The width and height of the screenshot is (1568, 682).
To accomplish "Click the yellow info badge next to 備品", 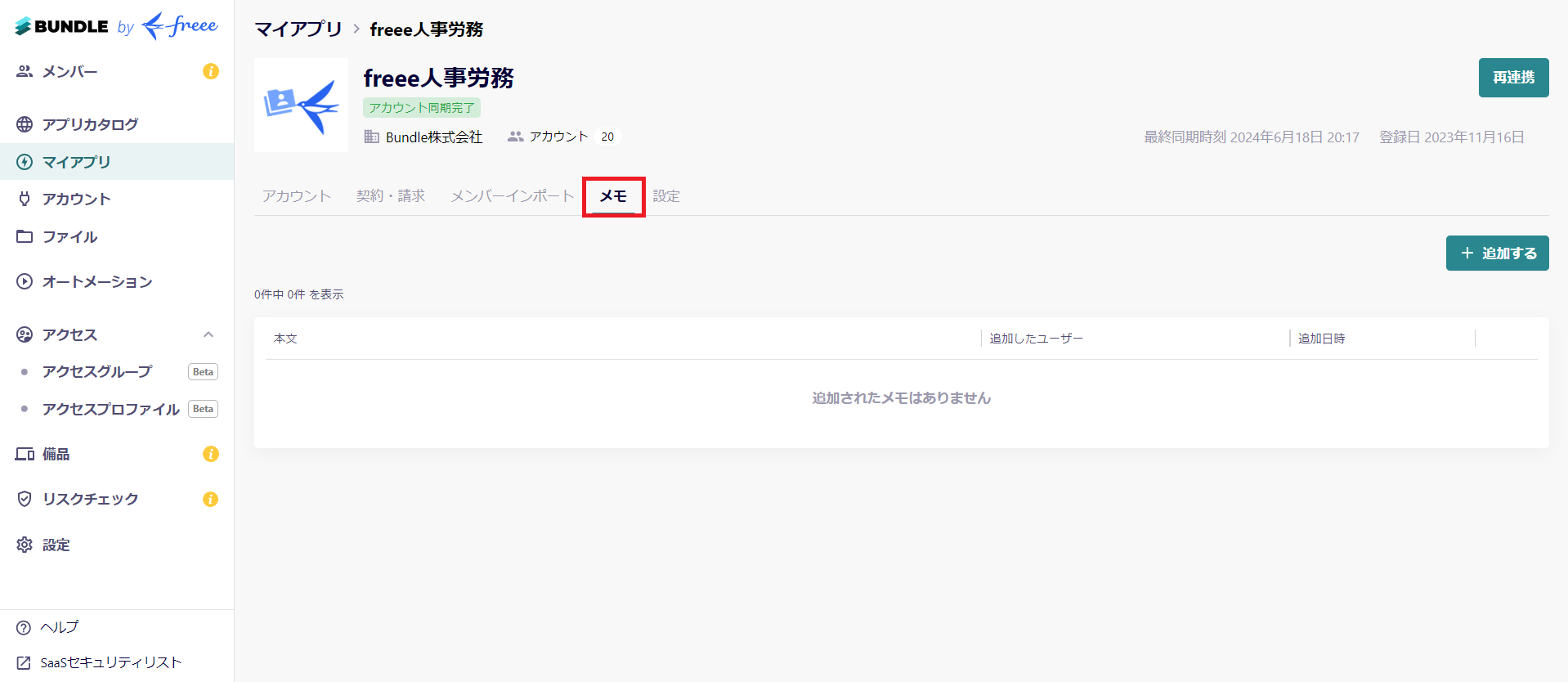I will click(x=211, y=454).
